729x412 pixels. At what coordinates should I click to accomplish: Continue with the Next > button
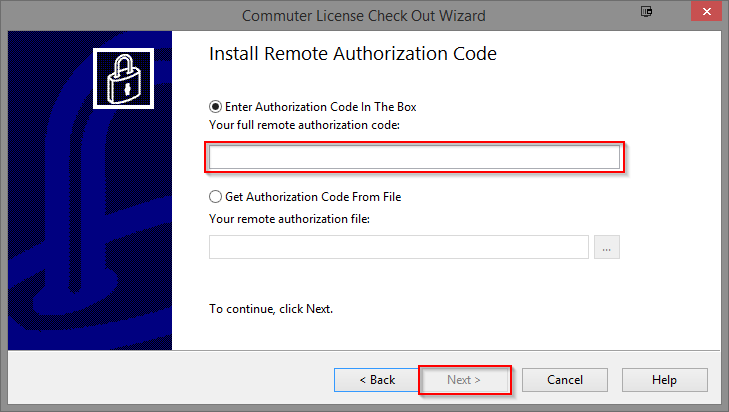tap(464, 380)
